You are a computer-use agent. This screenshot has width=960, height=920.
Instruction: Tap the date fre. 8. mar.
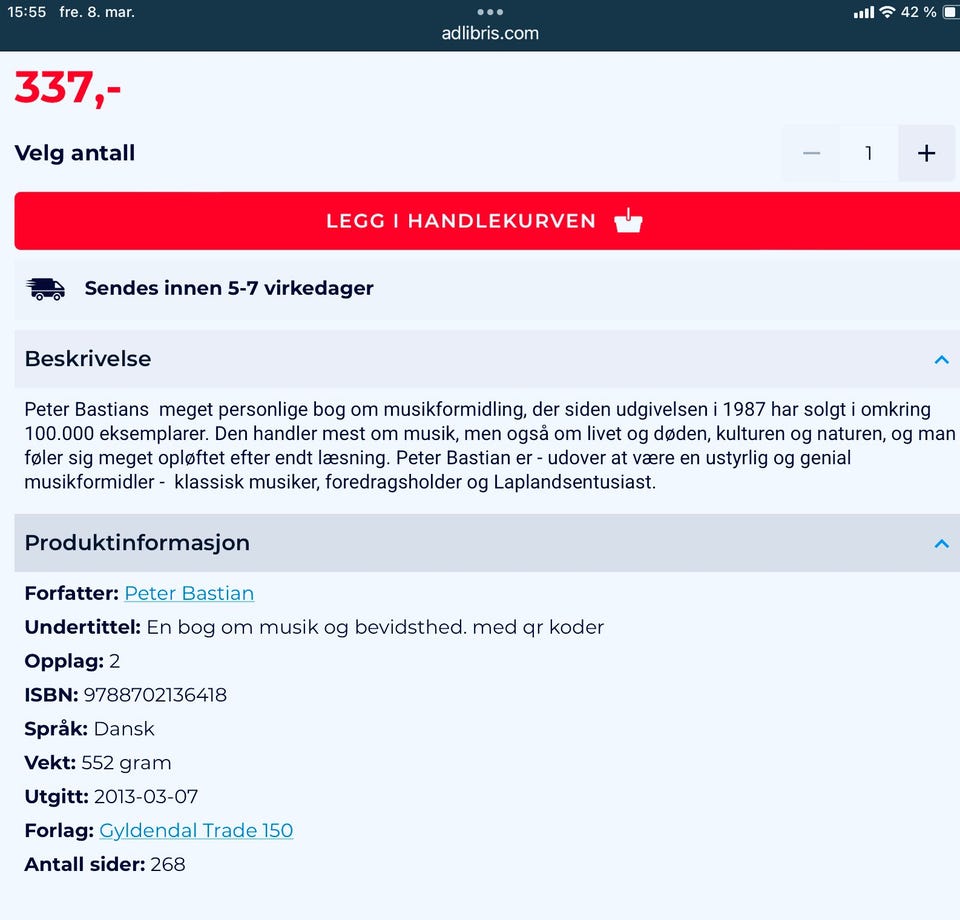(97, 12)
